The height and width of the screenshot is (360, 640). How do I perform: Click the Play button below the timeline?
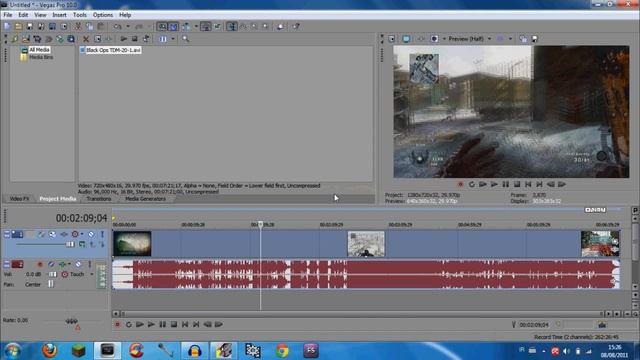tap(151, 324)
